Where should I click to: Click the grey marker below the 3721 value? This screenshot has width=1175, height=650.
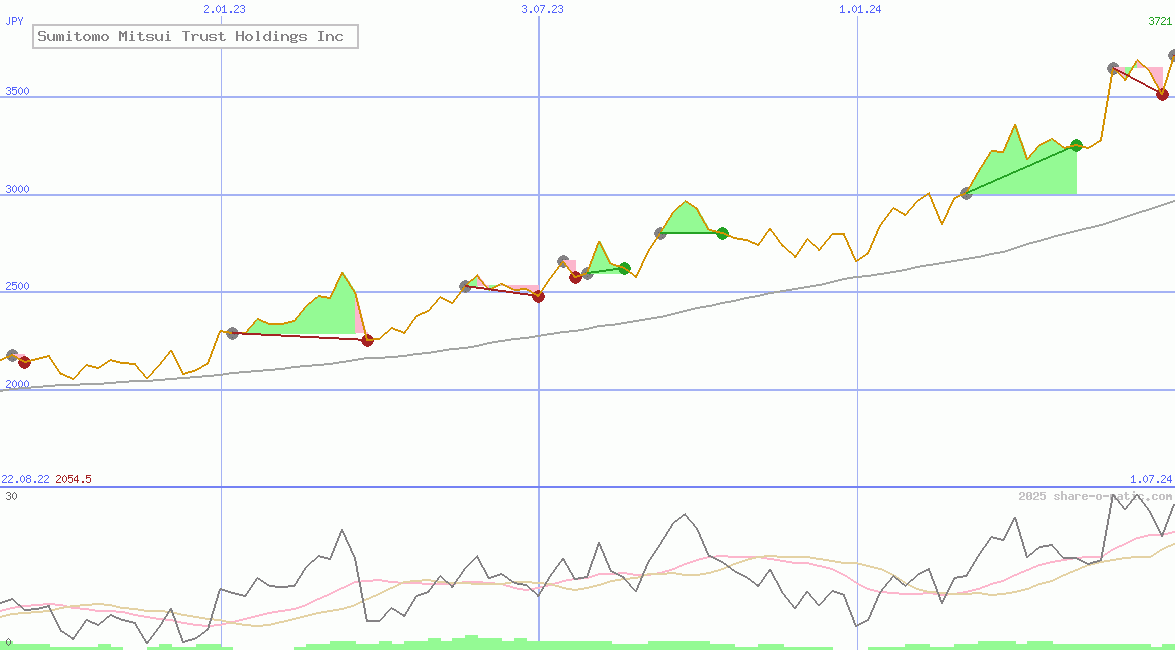pos(1172,55)
